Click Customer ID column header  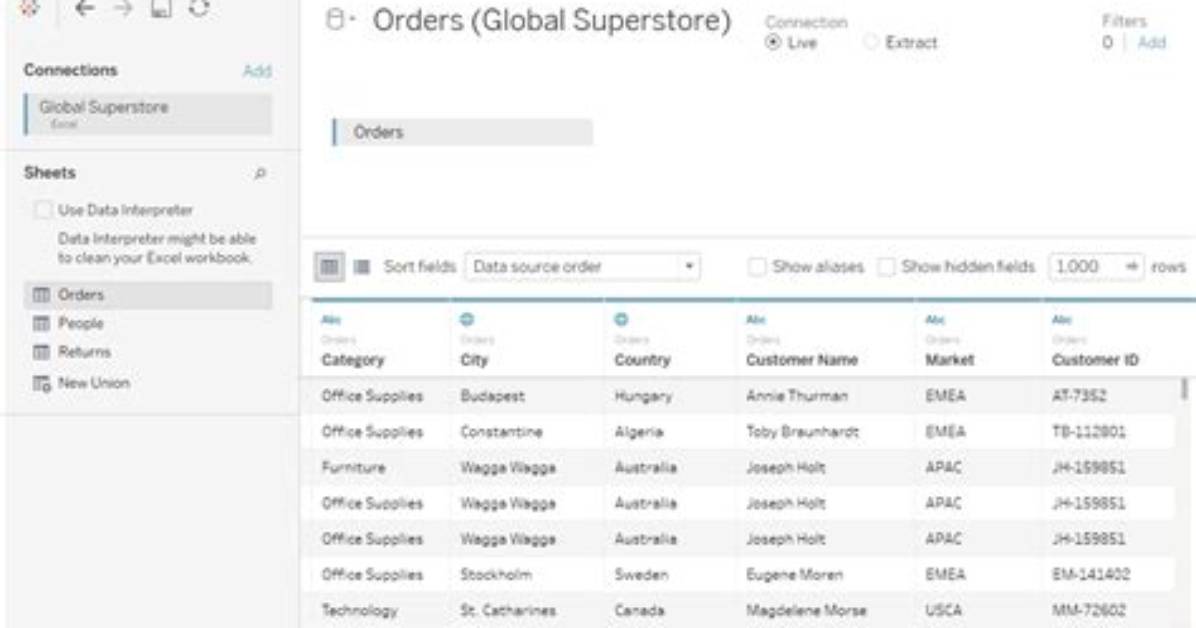1095,360
